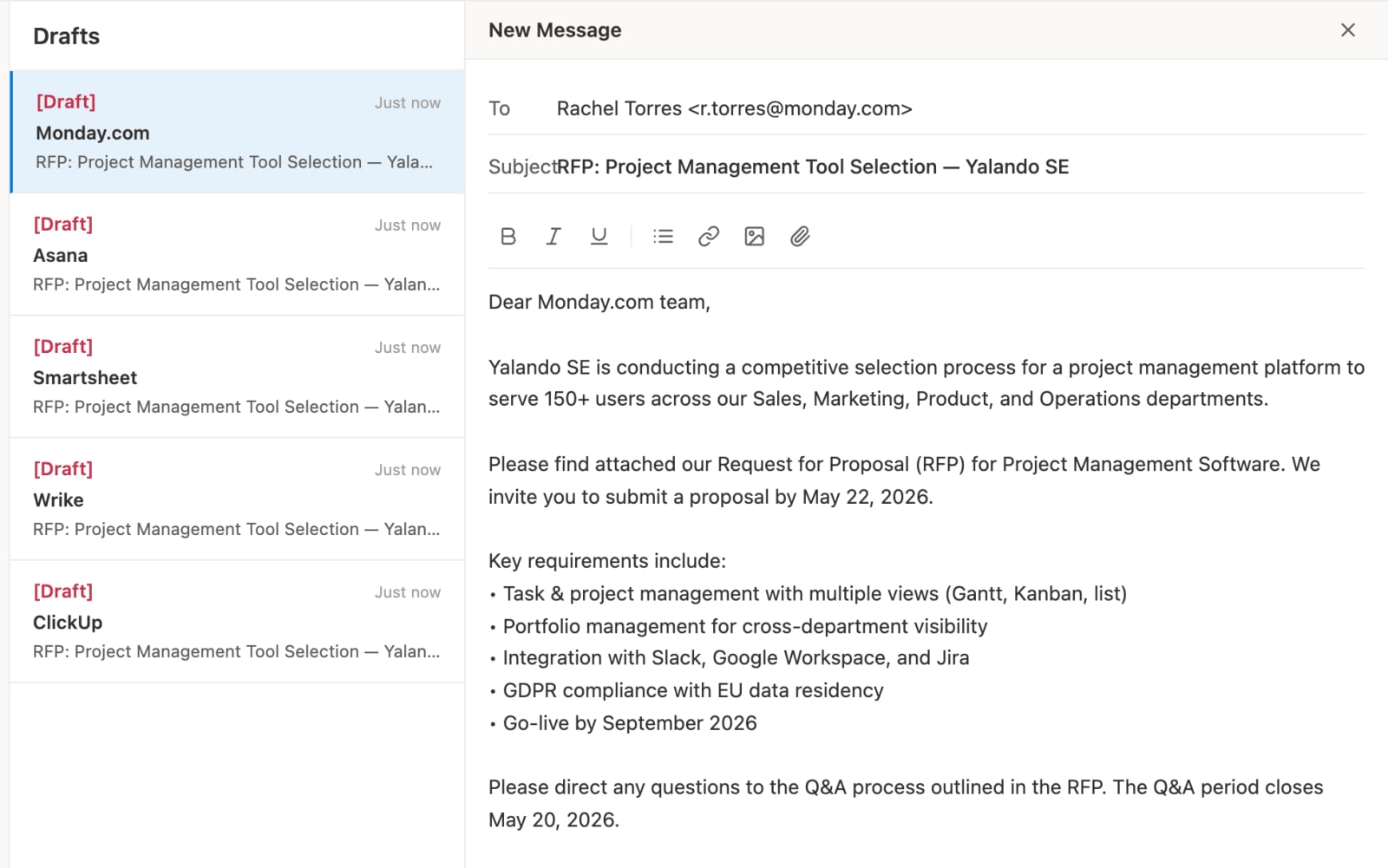Open the Smartsheet draft
This screenshot has height=868, width=1388.
(x=237, y=376)
